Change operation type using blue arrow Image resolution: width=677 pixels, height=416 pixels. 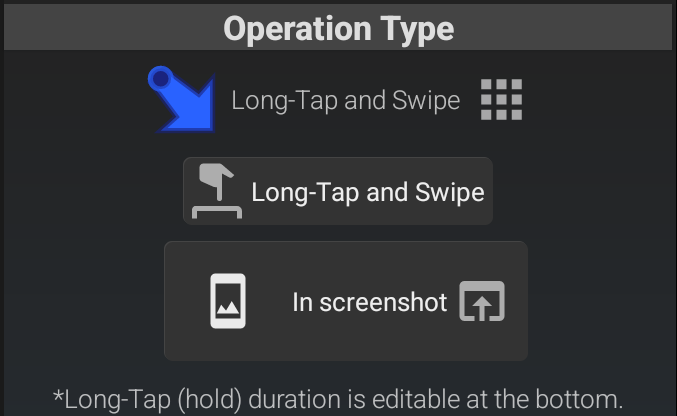pos(181,98)
